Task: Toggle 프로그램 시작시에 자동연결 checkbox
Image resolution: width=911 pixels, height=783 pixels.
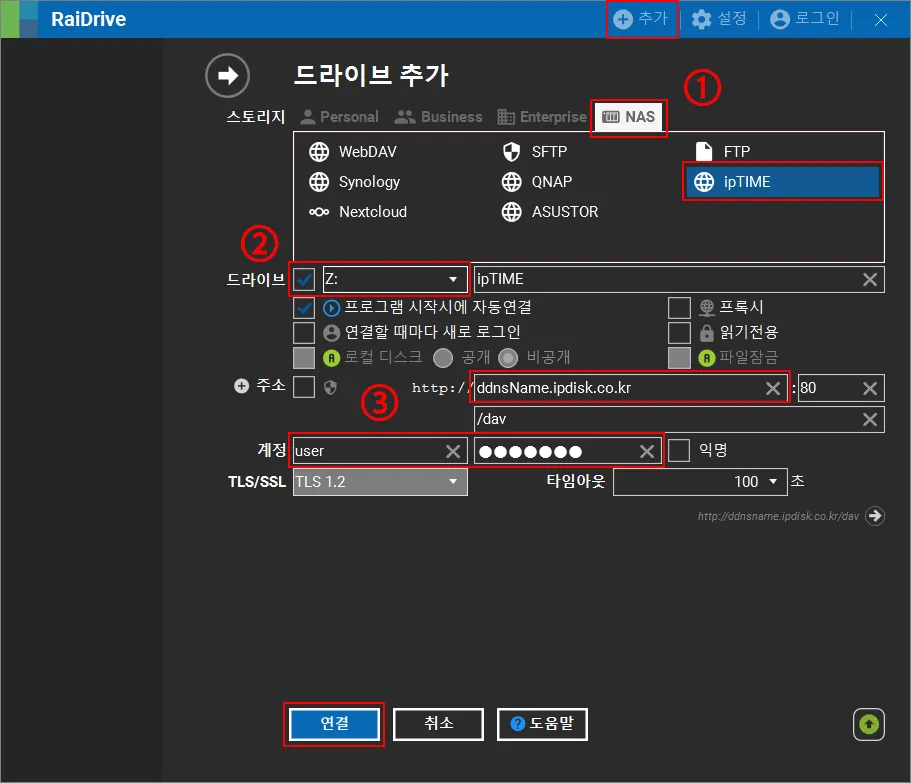Action: tap(304, 308)
